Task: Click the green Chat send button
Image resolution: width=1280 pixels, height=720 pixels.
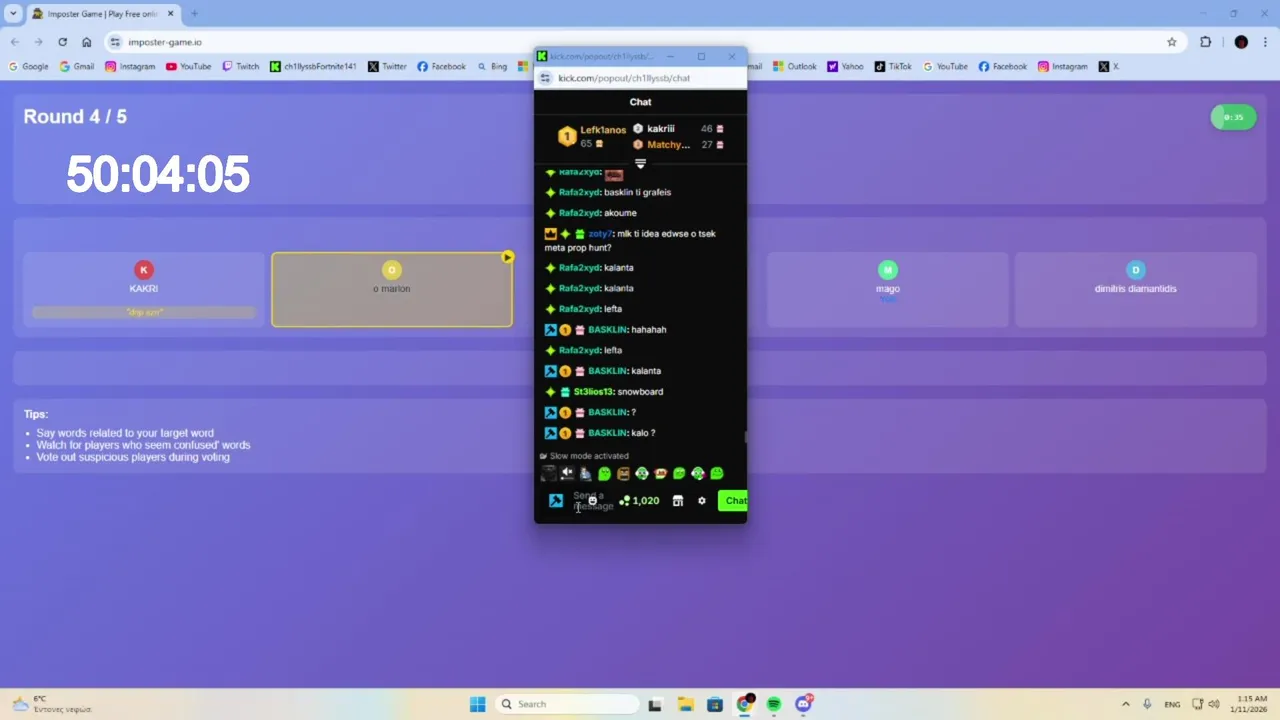Action: coord(734,501)
